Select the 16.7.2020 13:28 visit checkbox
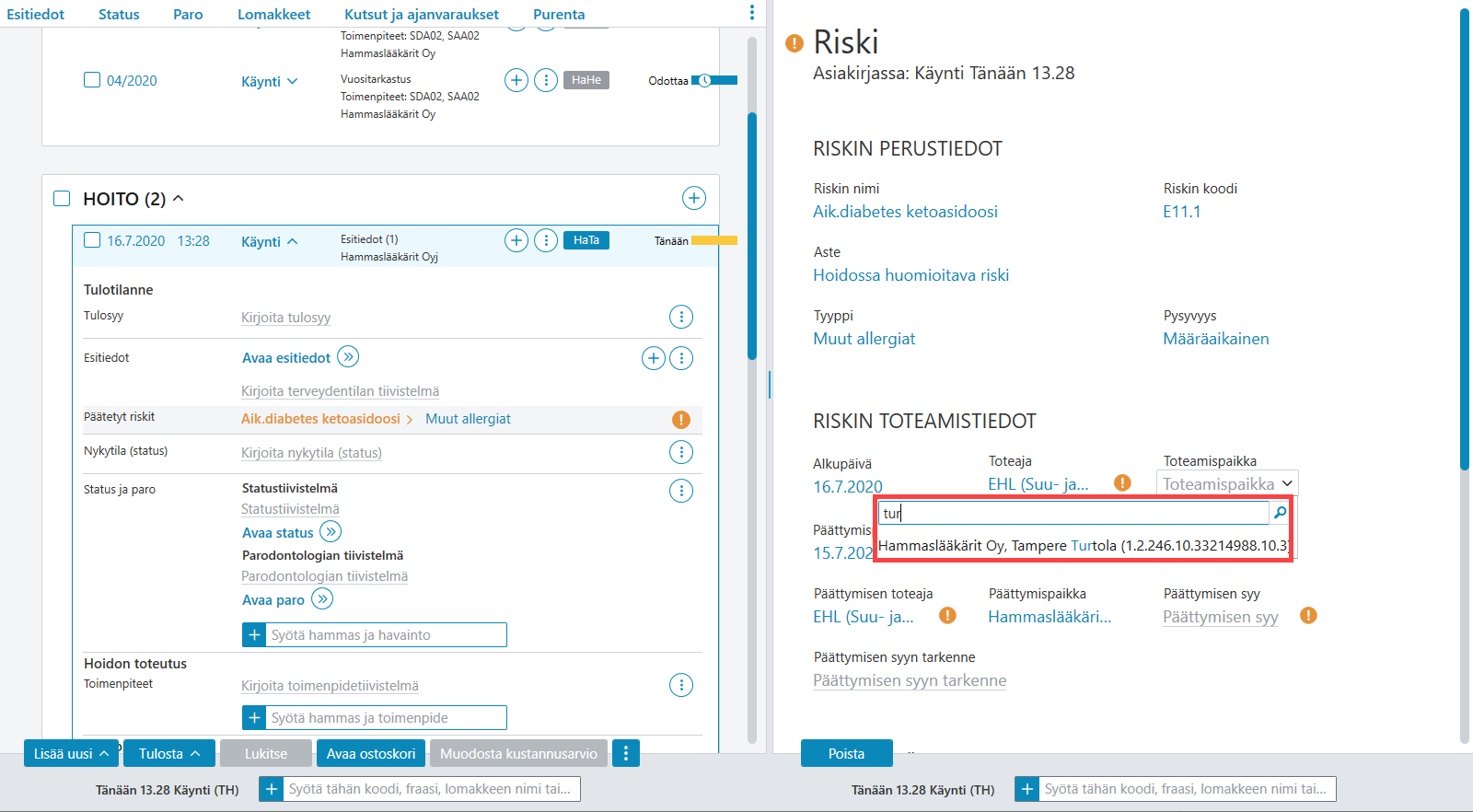Viewport: 1473px width, 812px height. 92,240
